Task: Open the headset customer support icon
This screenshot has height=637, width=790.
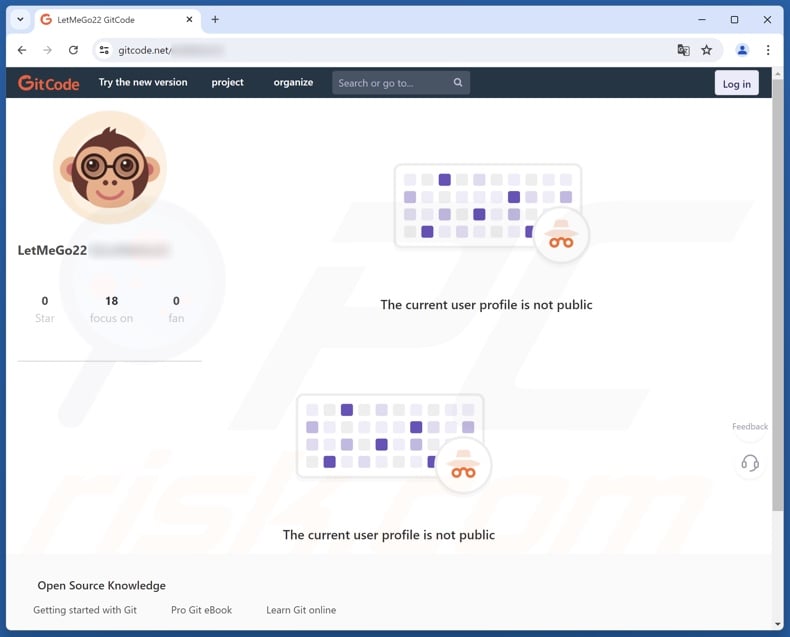Action: tap(750, 463)
